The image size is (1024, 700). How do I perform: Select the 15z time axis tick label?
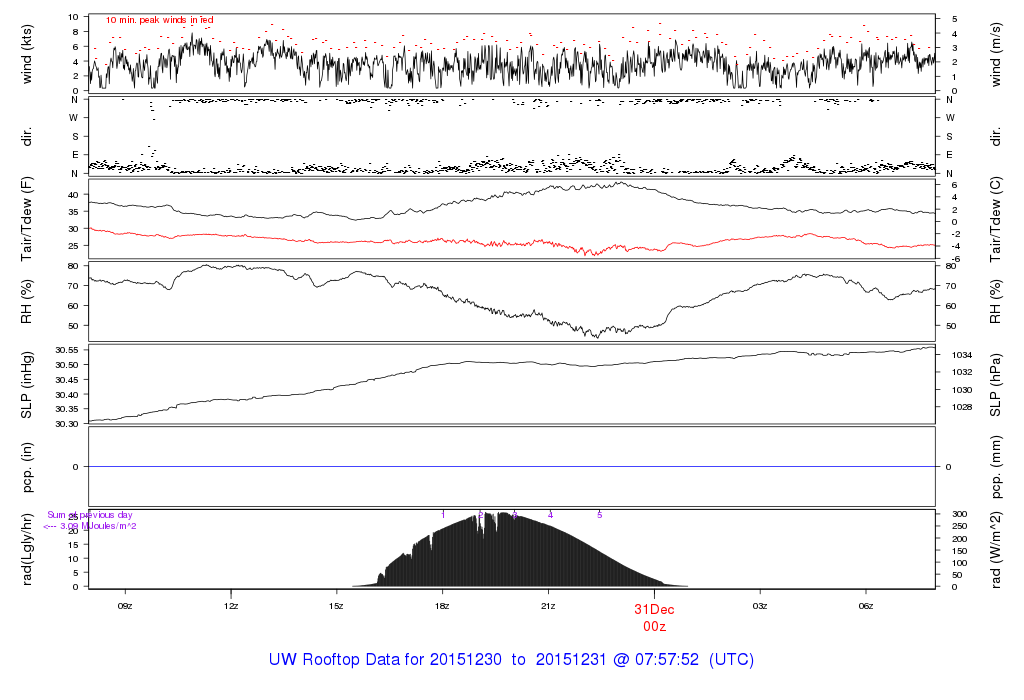coord(337,605)
